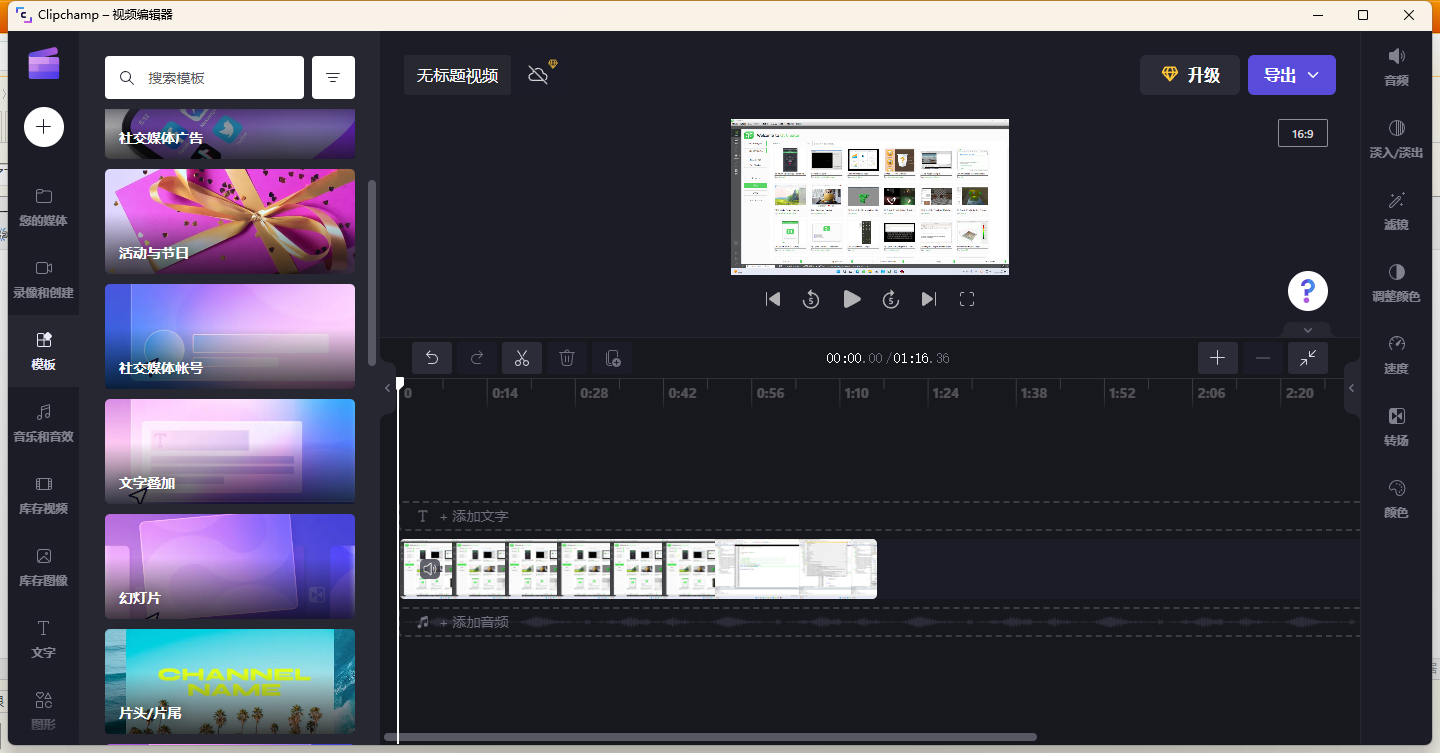Open 库存图像 stock images tab
Viewport: 1440px width, 753px height.
(43, 567)
